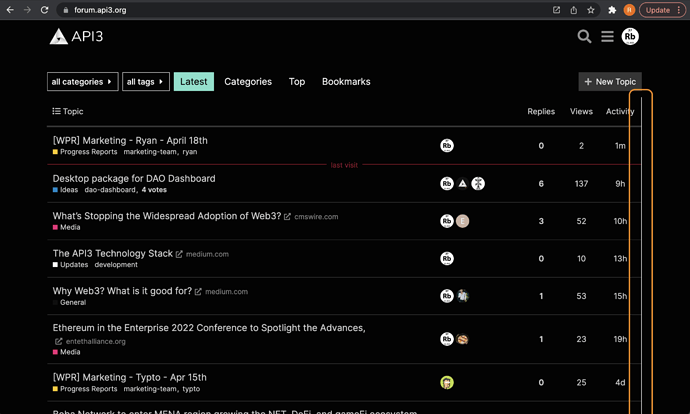Viewport: 690px width, 414px height.
Task: Click the site lock icon
Action: pos(66,10)
